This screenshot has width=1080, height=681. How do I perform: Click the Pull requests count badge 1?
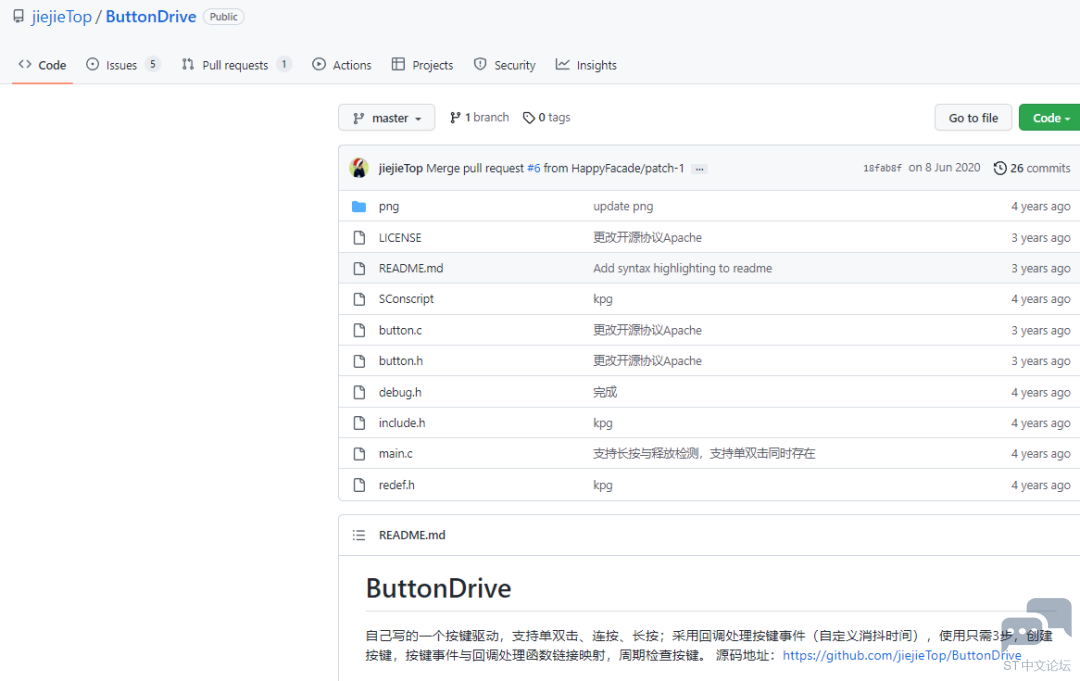(x=284, y=64)
